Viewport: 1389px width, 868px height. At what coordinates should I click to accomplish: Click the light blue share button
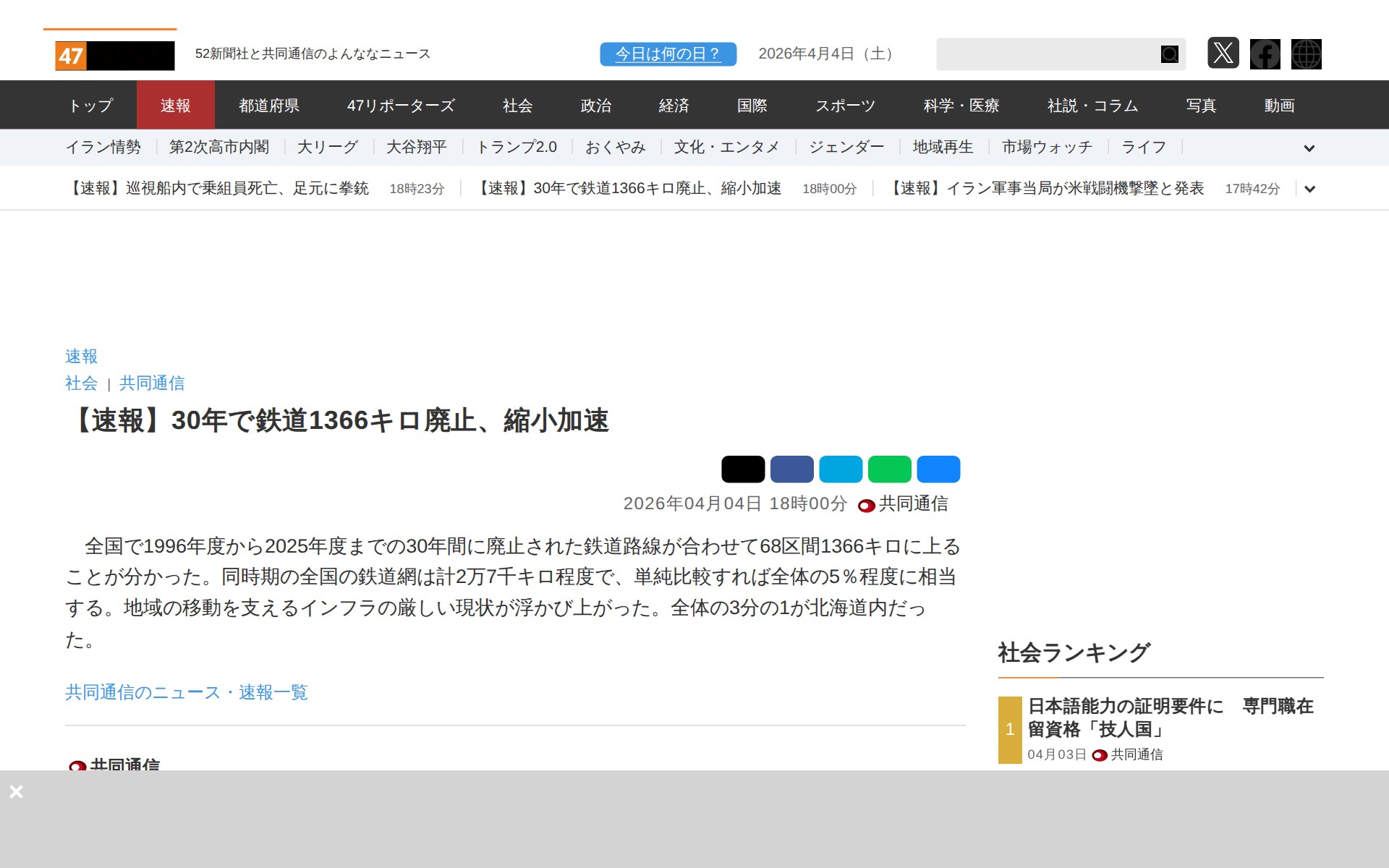pos(840,469)
